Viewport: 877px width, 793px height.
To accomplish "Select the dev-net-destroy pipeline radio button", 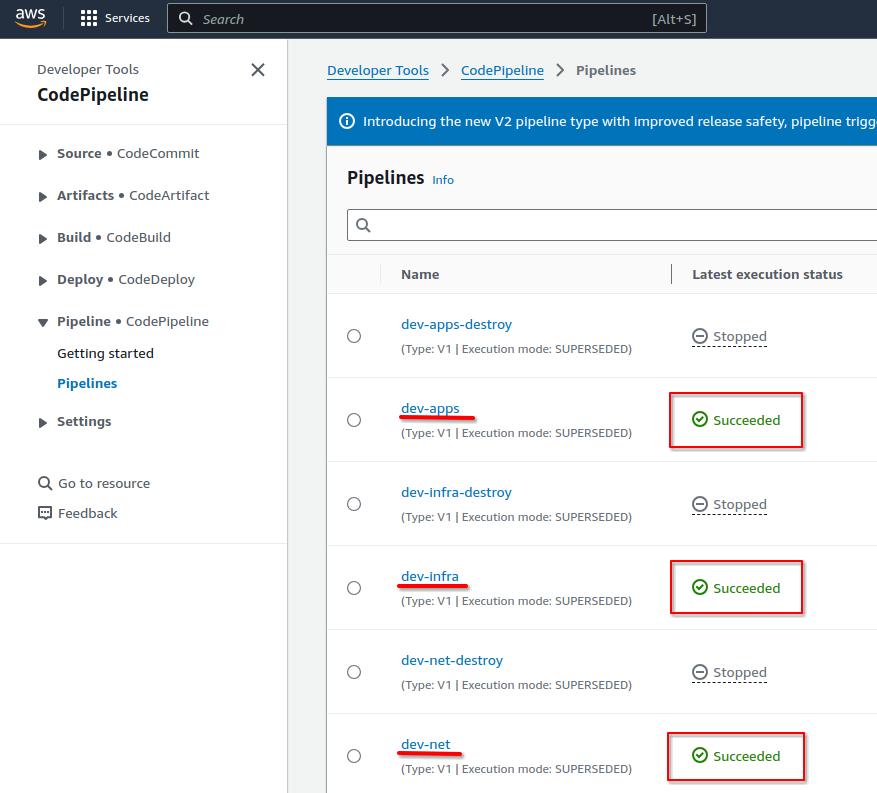I will [354, 672].
